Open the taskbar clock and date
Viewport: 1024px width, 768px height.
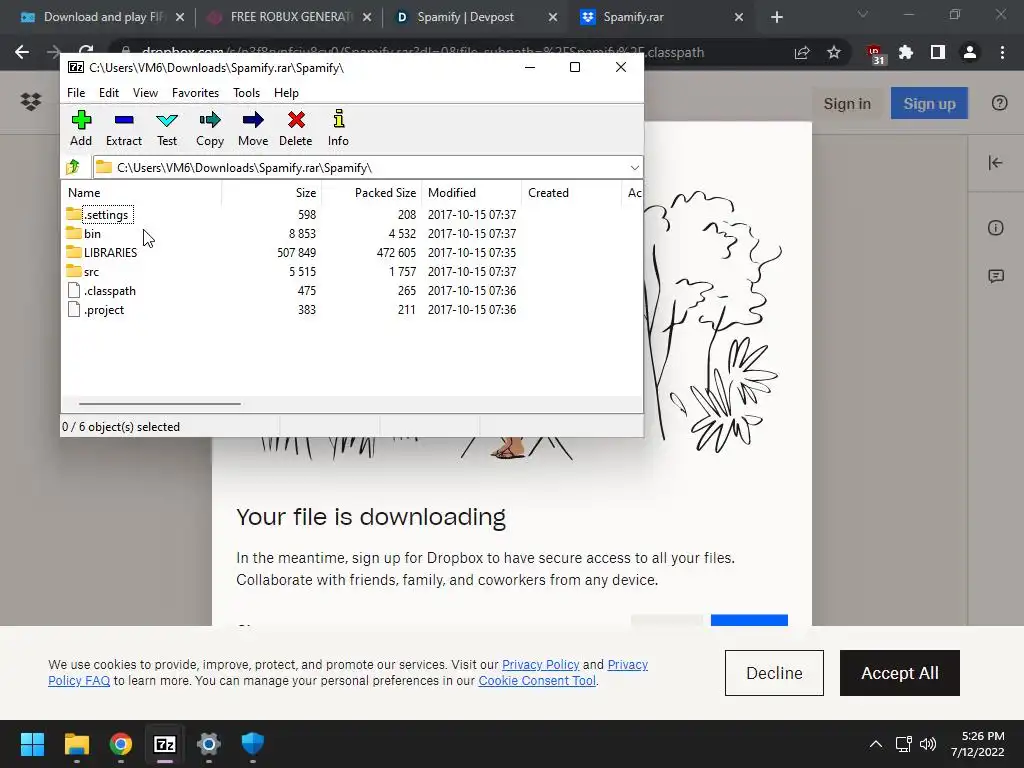(x=977, y=744)
